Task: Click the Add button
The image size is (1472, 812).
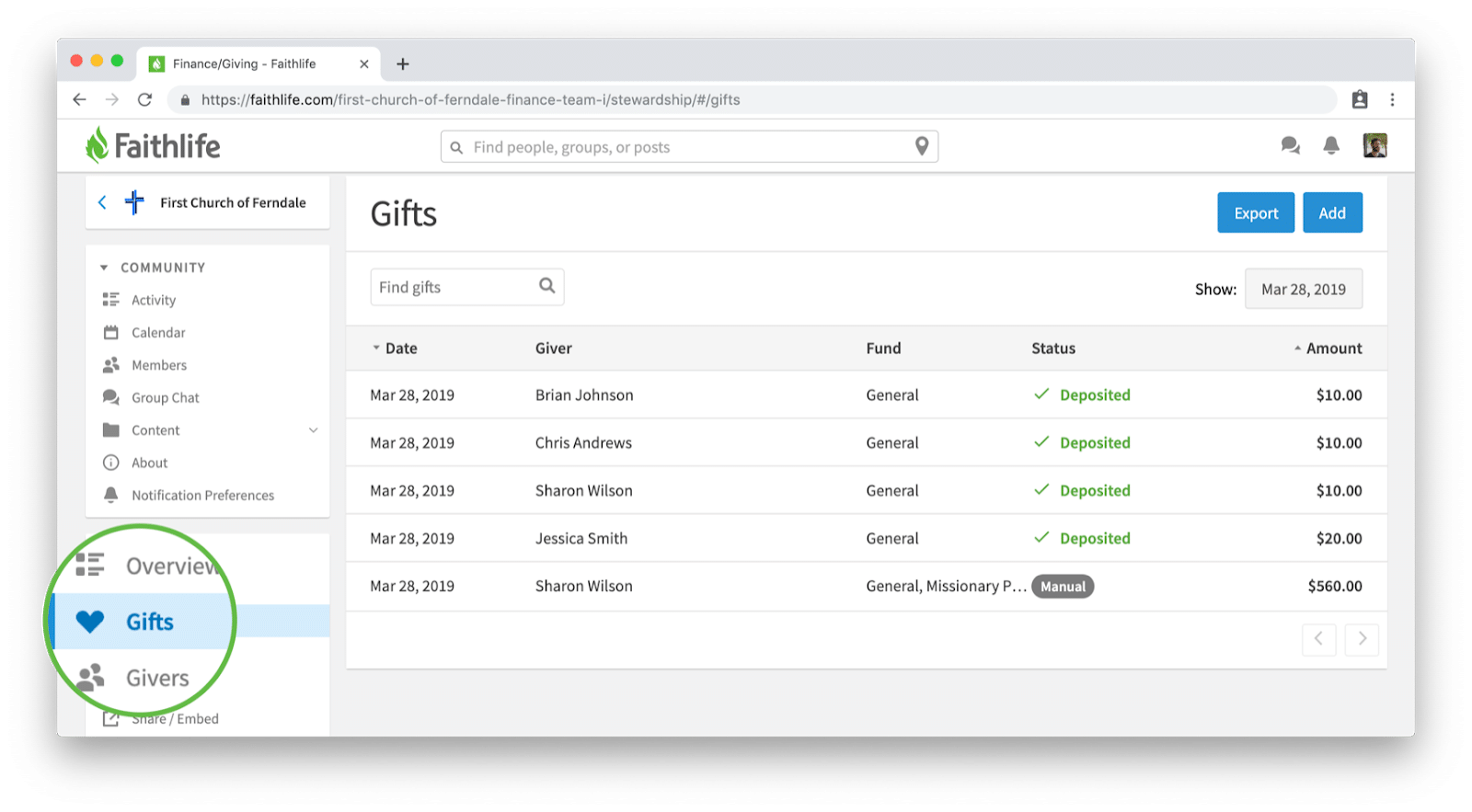Action: 1332,212
